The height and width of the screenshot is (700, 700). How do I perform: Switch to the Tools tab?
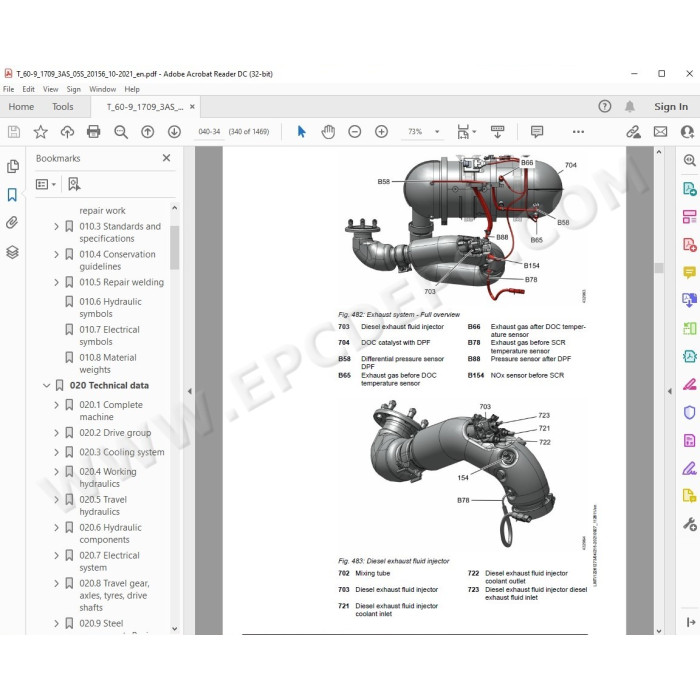click(x=62, y=107)
